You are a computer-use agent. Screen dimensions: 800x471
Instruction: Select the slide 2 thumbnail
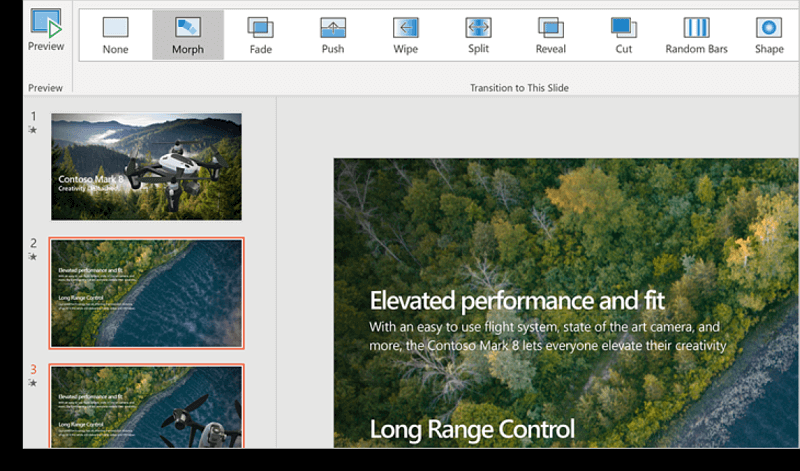click(x=146, y=293)
